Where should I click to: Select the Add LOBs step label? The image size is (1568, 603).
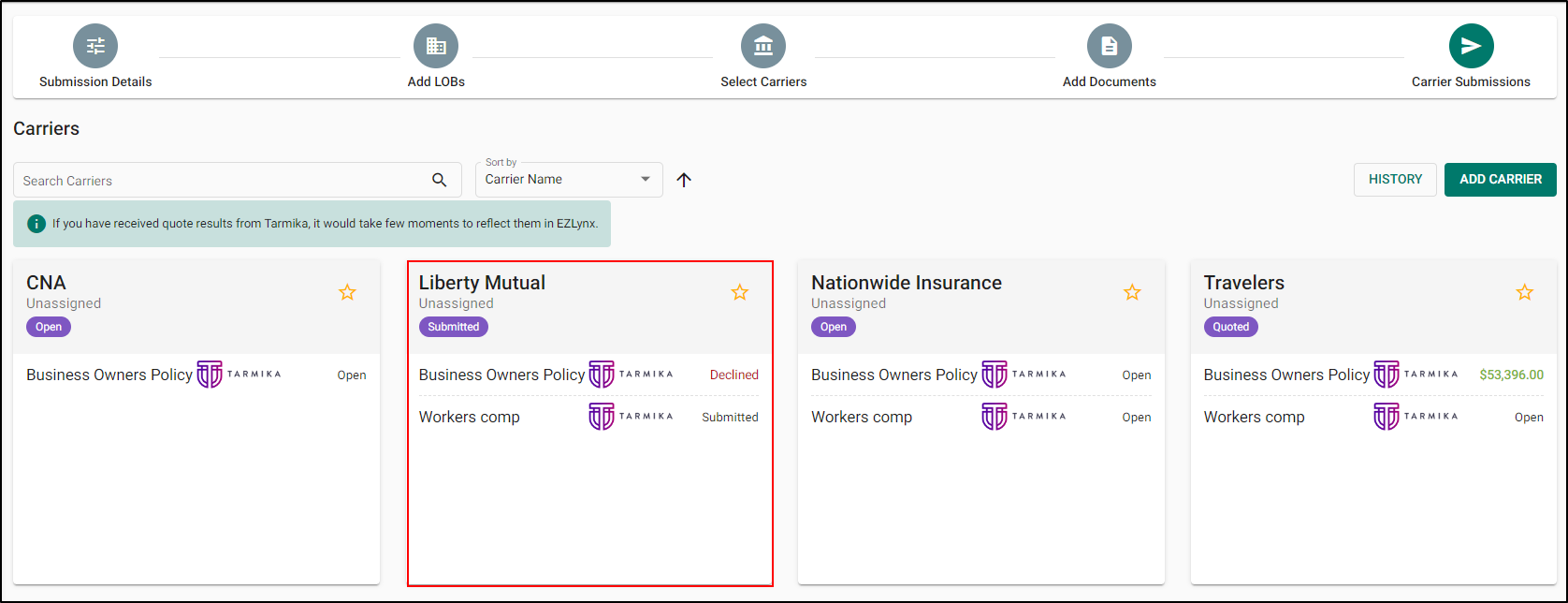(x=436, y=81)
